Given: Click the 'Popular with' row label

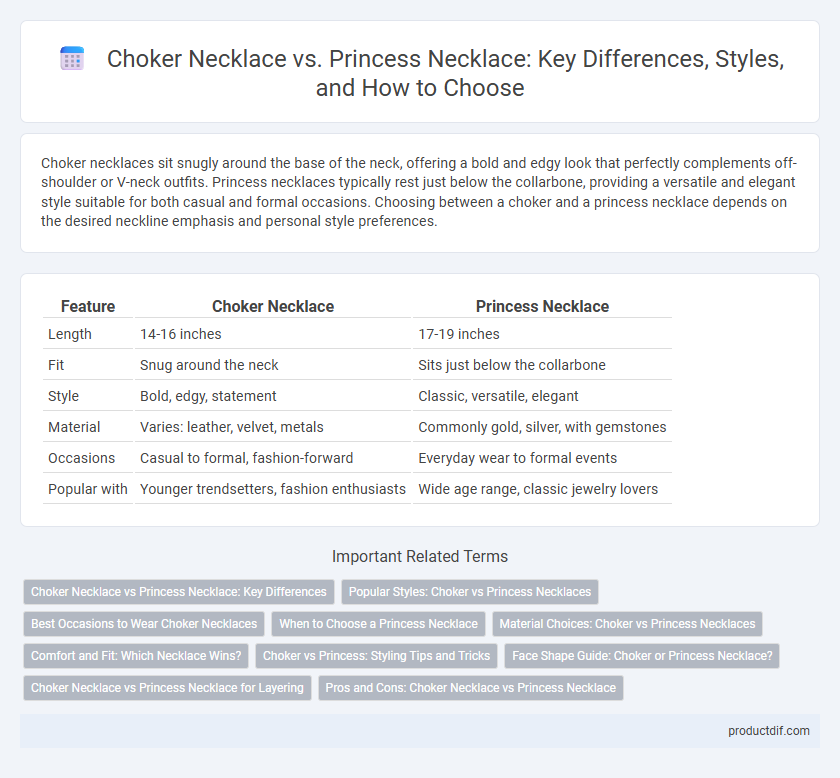Looking at the screenshot, I should point(88,489).
